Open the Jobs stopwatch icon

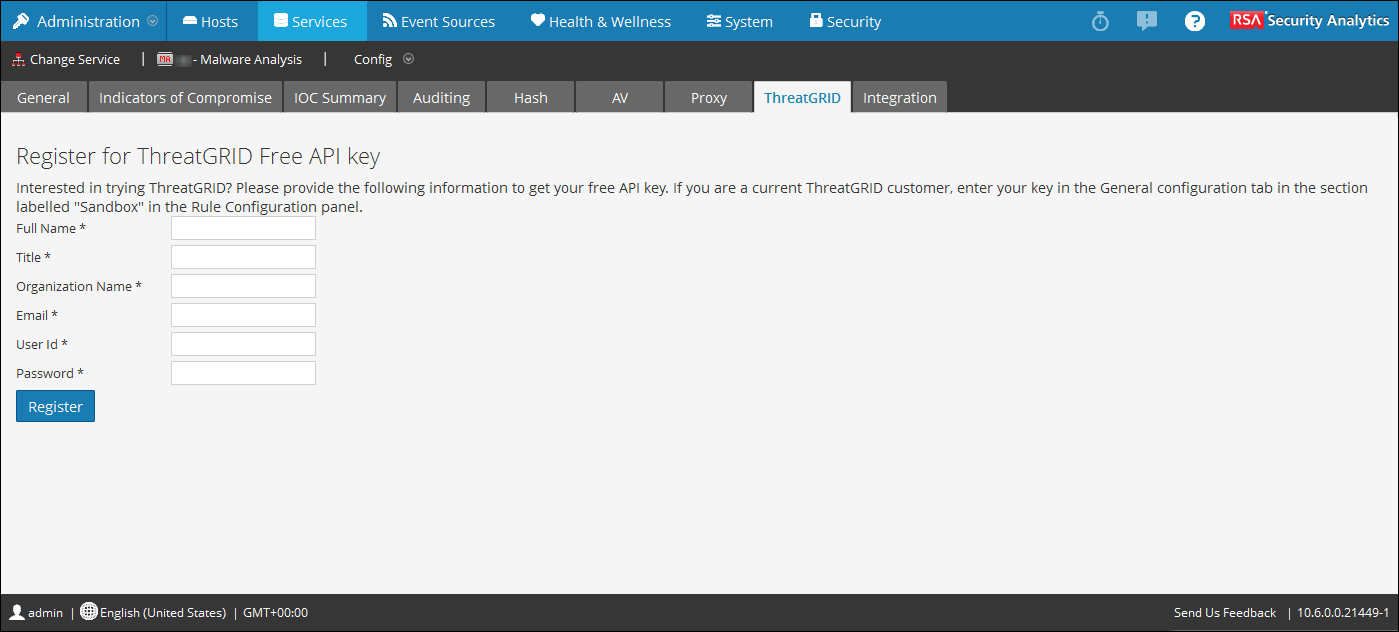1099,20
